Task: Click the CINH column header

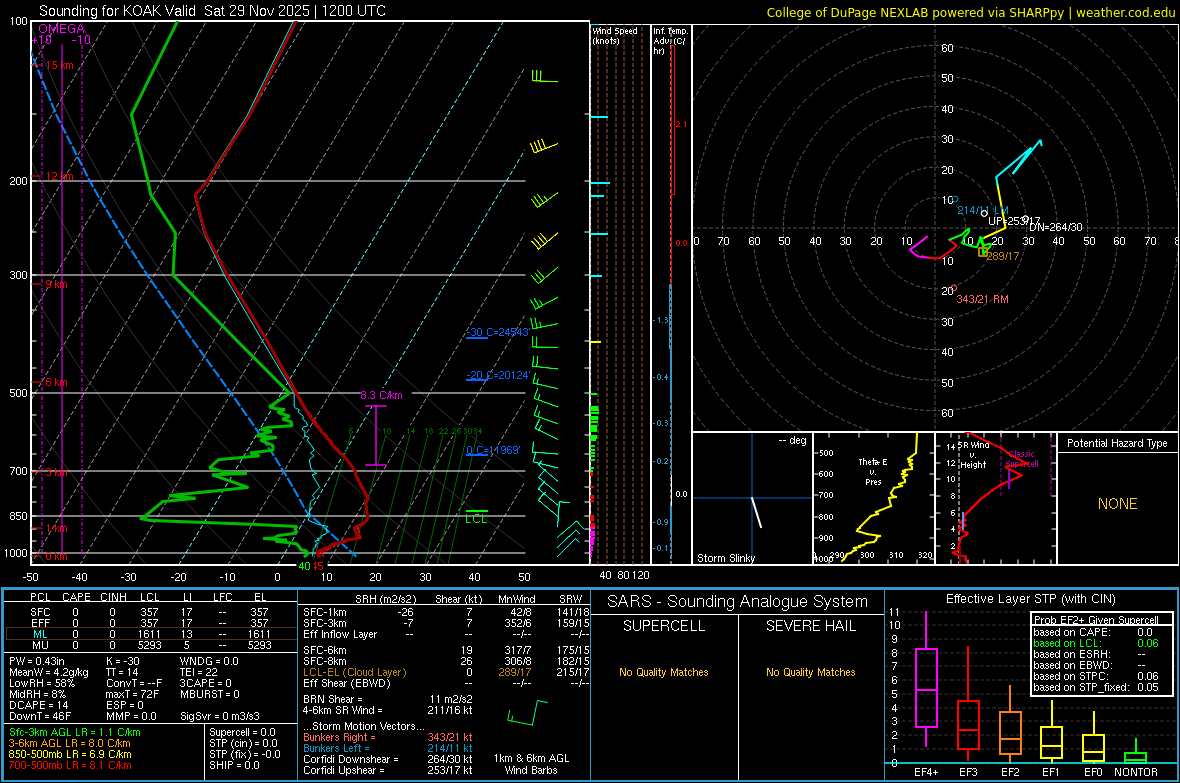Action: (114, 597)
